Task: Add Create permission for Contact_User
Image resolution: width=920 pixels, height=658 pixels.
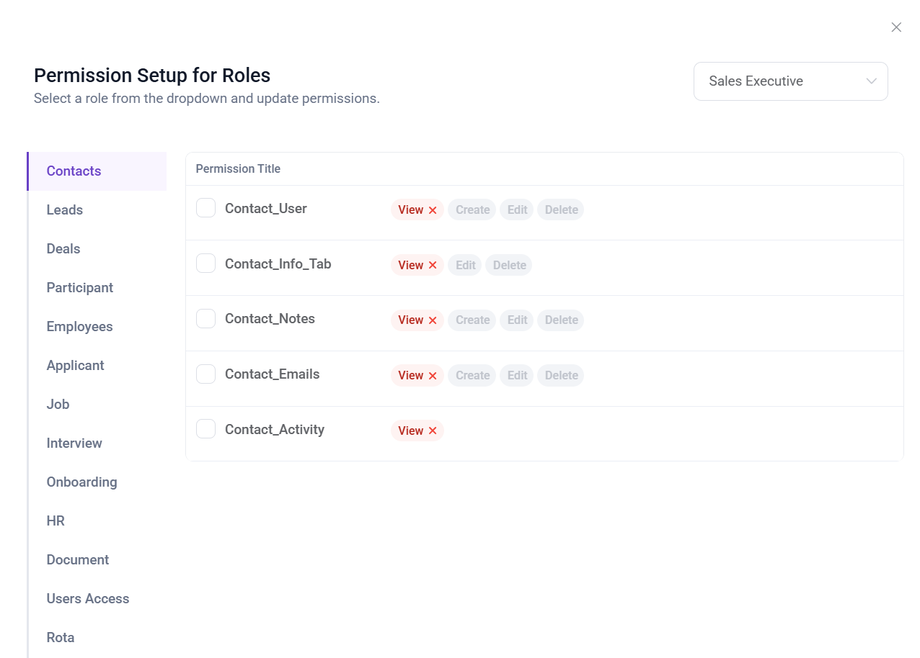Action: (x=472, y=210)
